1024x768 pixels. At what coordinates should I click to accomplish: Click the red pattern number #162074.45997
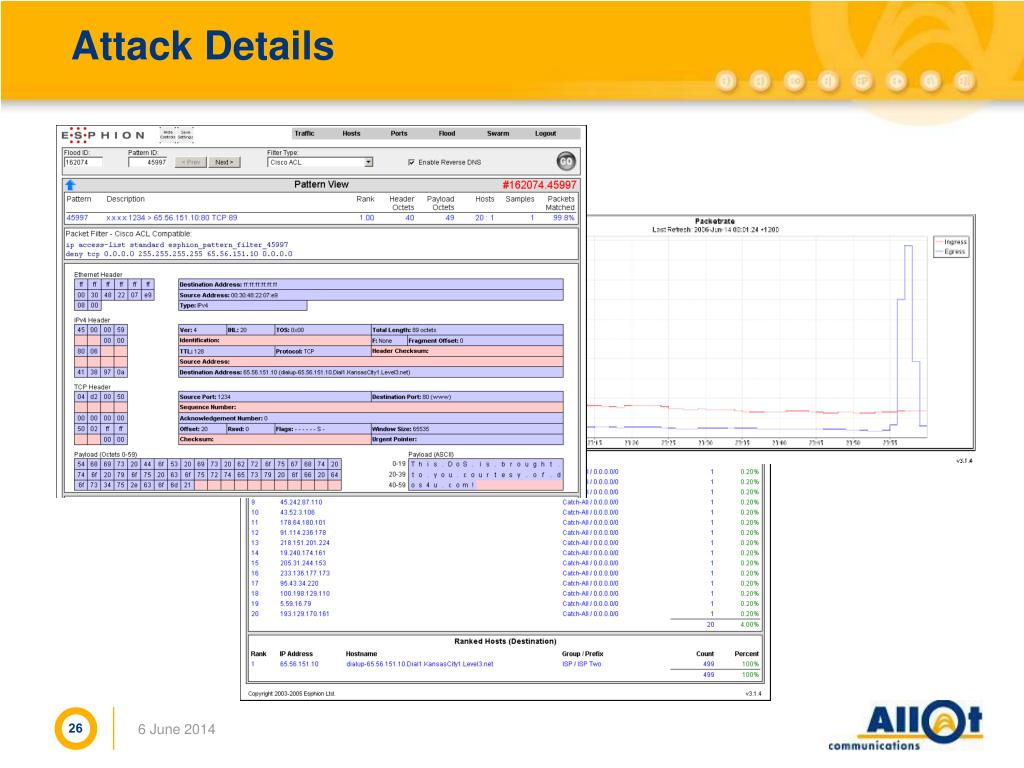tap(539, 185)
